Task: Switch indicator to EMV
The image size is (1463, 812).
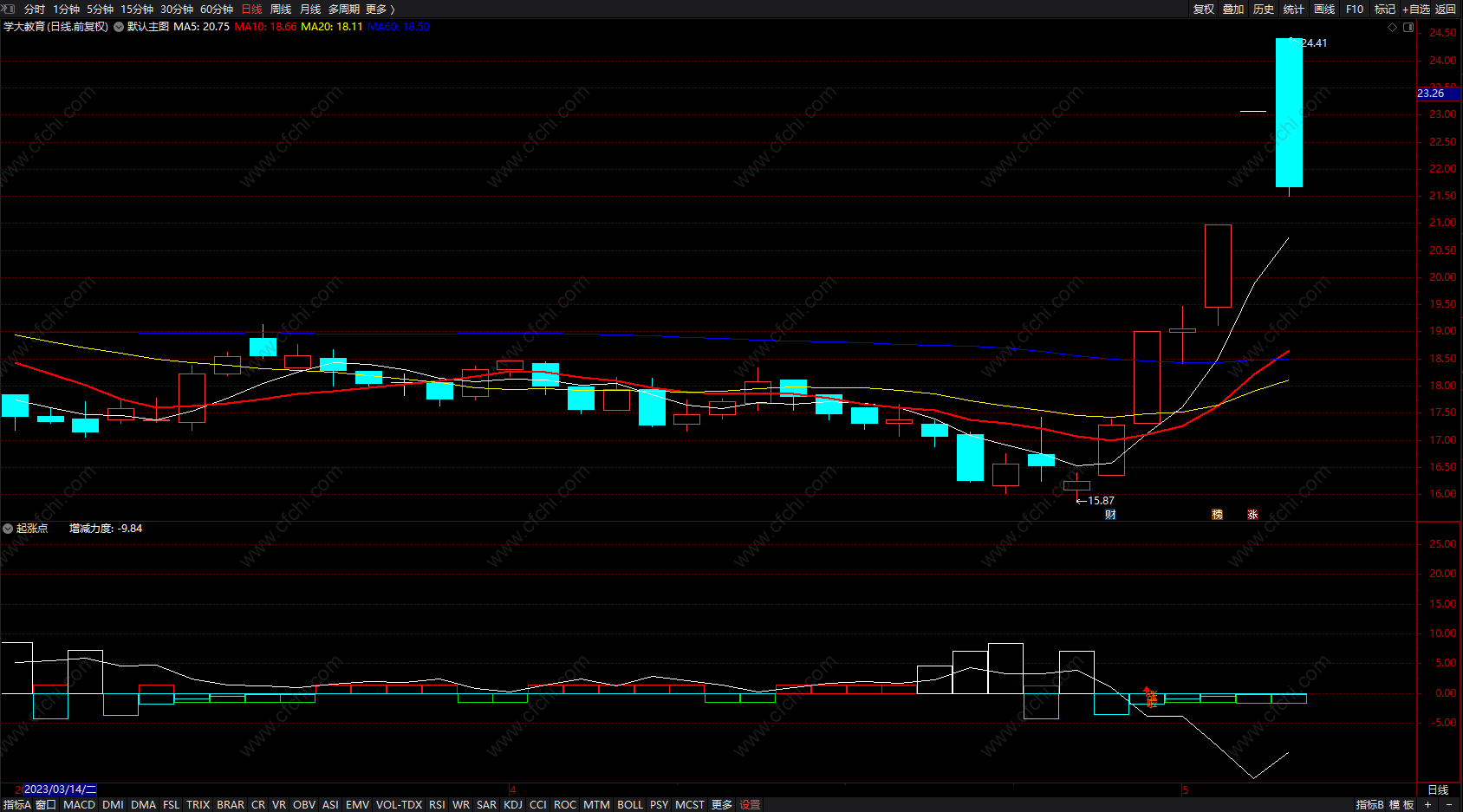Action: [357, 804]
